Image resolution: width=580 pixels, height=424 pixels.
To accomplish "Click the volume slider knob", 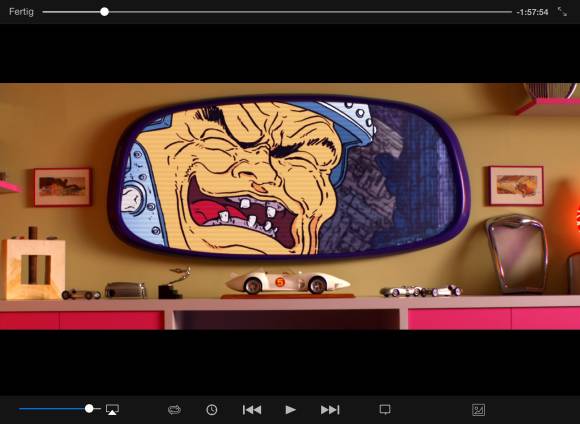I will 89,408.
